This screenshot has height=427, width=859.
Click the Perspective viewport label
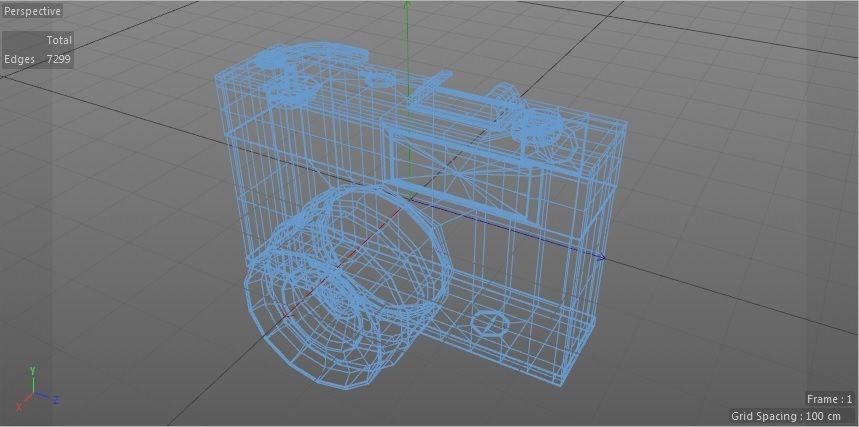pyautogui.click(x=32, y=11)
